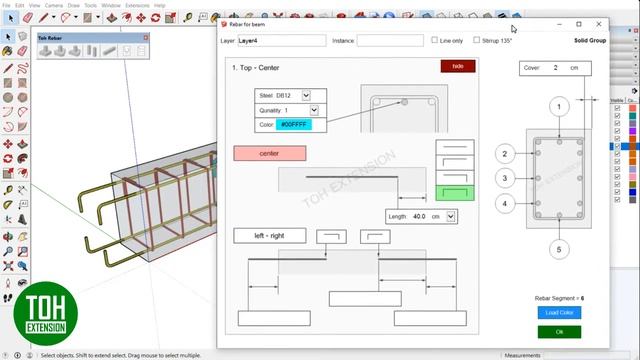Image resolution: width=640 pixels, height=360 pixels.
Task: Click the Zoom Window tool in left toolbar
Action: coord(22,251)
